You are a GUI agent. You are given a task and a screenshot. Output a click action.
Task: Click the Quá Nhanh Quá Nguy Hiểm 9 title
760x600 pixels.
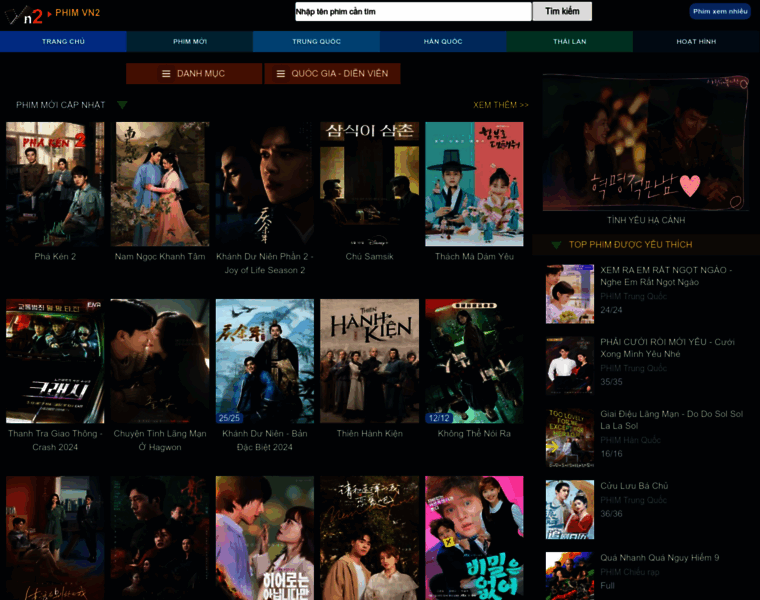pos(660,558)
